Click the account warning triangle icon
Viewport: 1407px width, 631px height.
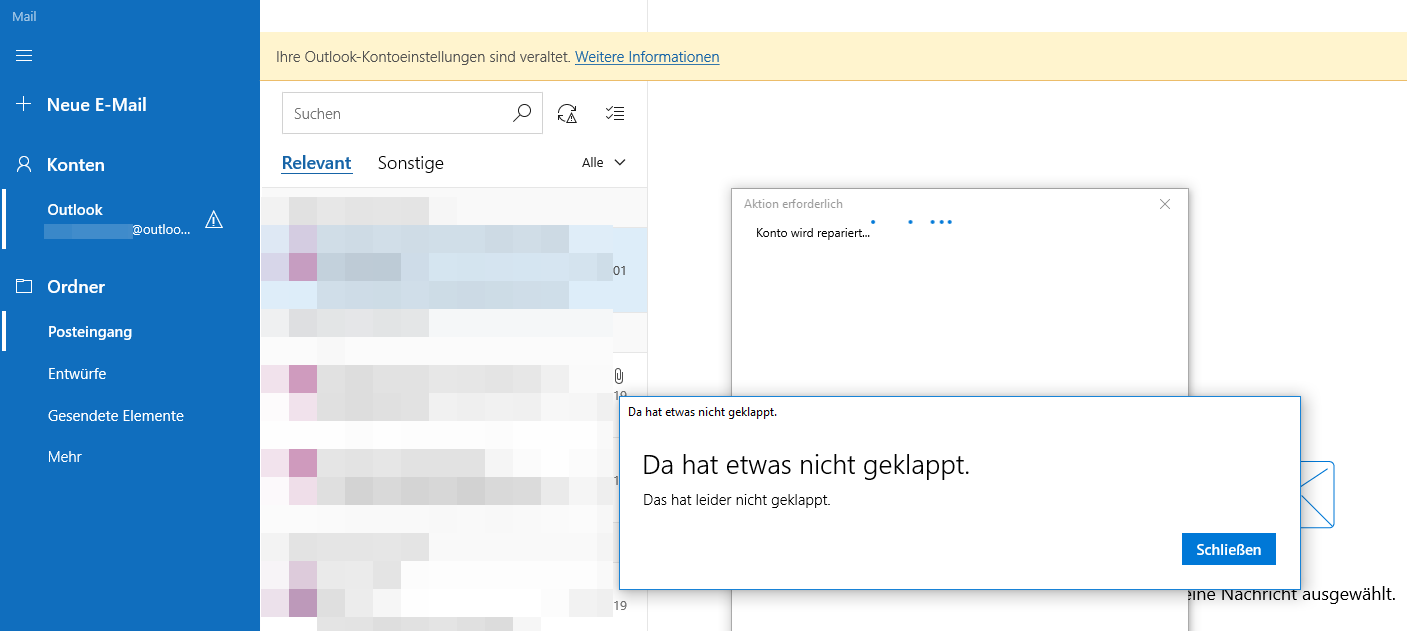pyautogui.click(x=213, y=220)
